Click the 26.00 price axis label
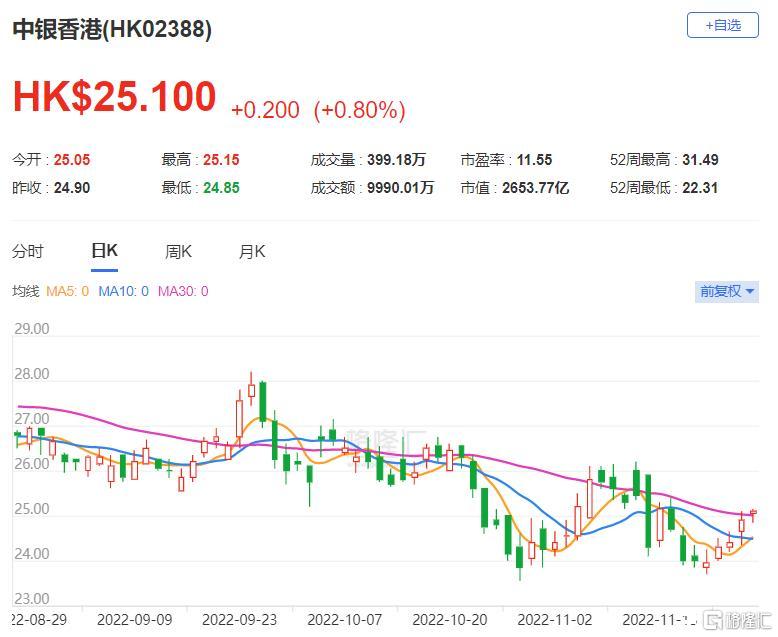Viewport: 778px width, 637px height. coord(32,464)
